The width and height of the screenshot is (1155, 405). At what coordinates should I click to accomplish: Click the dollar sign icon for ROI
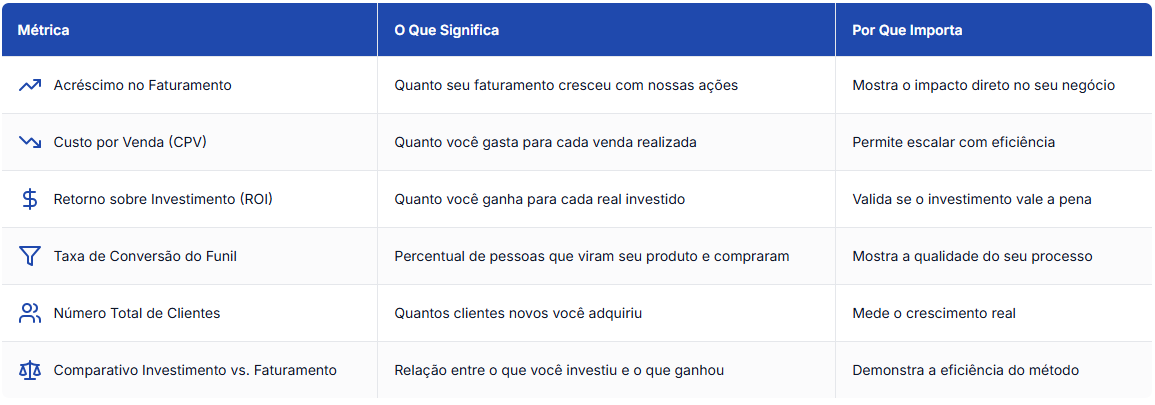click(30, 199)
